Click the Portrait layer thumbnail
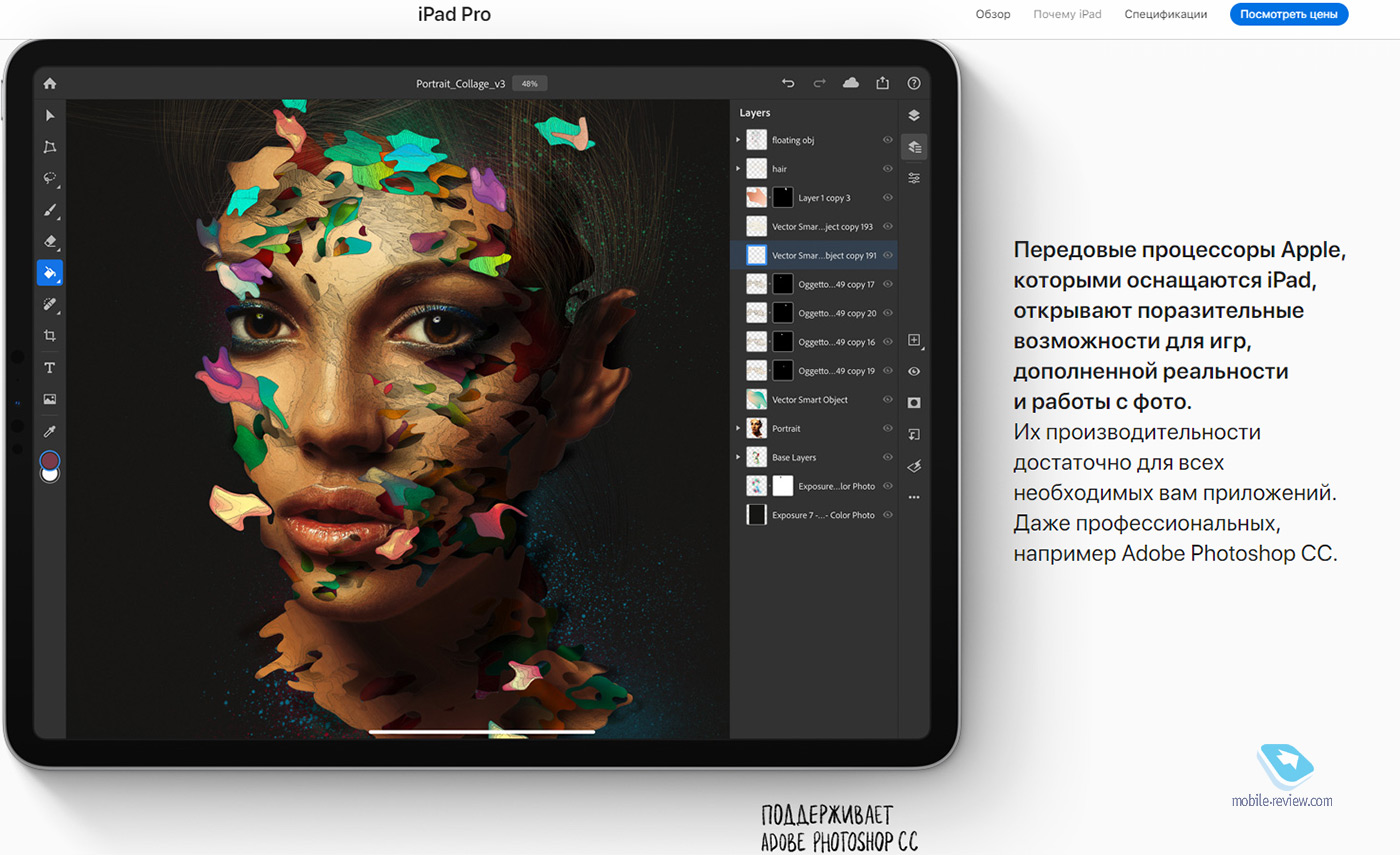Screen dimensions: 1400x855 click(757, 428)
